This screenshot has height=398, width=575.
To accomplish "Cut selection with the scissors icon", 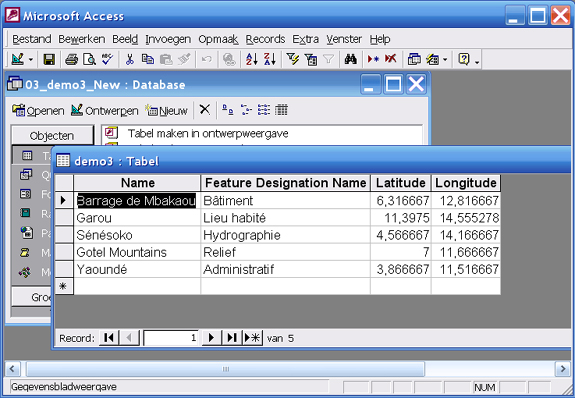I will (129, 59).
